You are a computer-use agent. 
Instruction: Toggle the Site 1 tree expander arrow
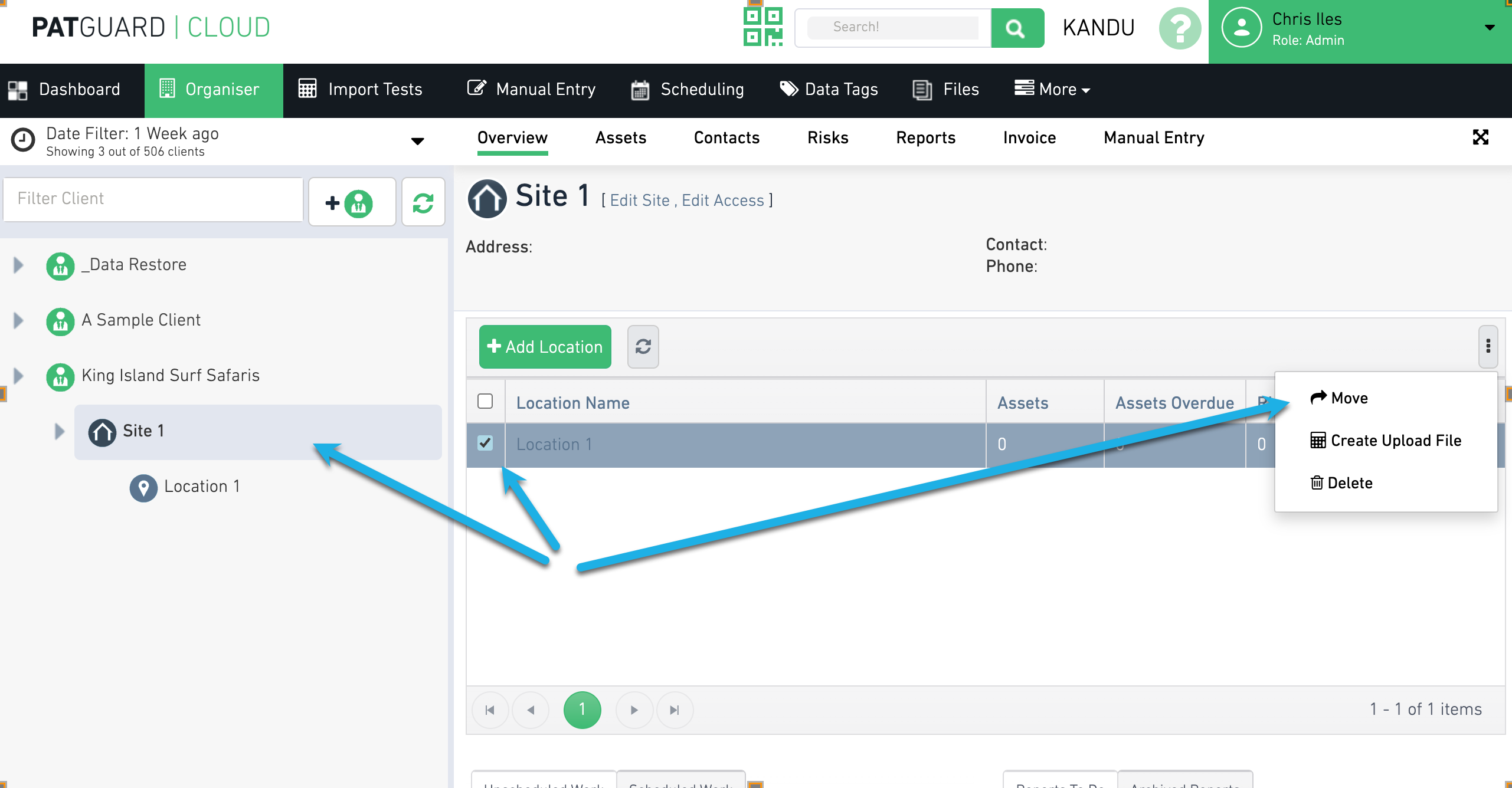(x=59, y=431)
